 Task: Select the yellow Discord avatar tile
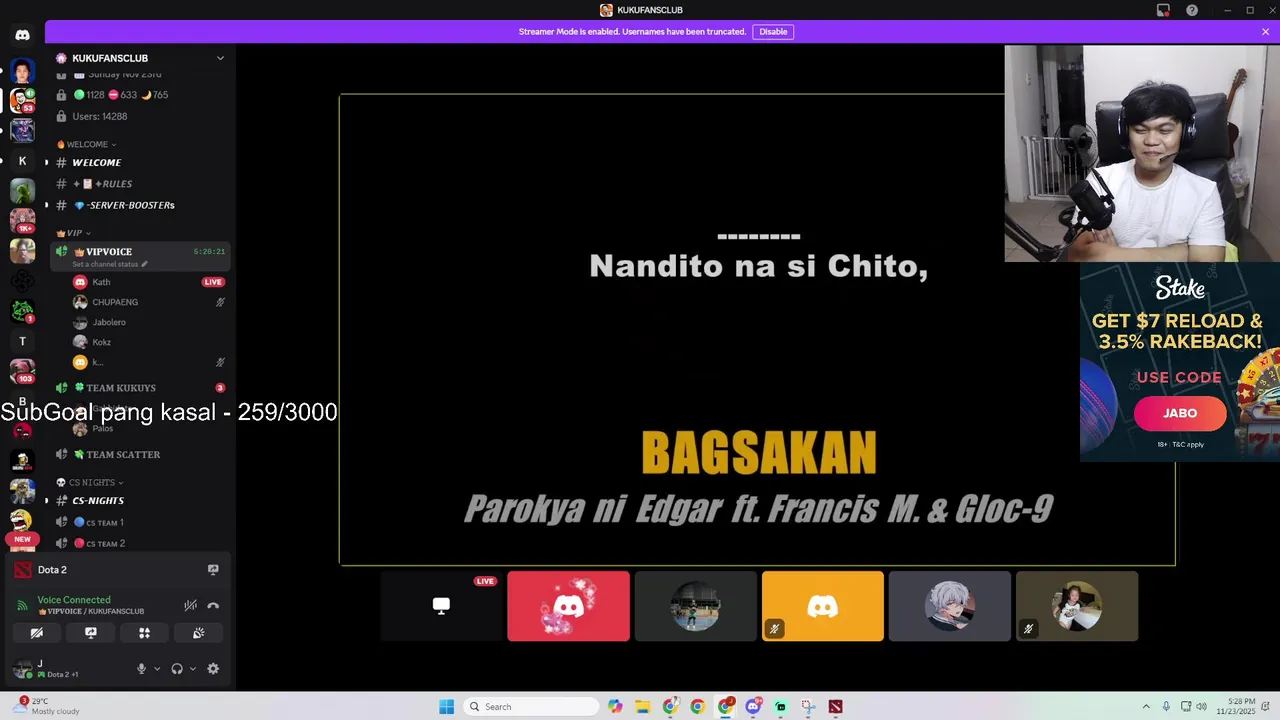tap(822, 606)
